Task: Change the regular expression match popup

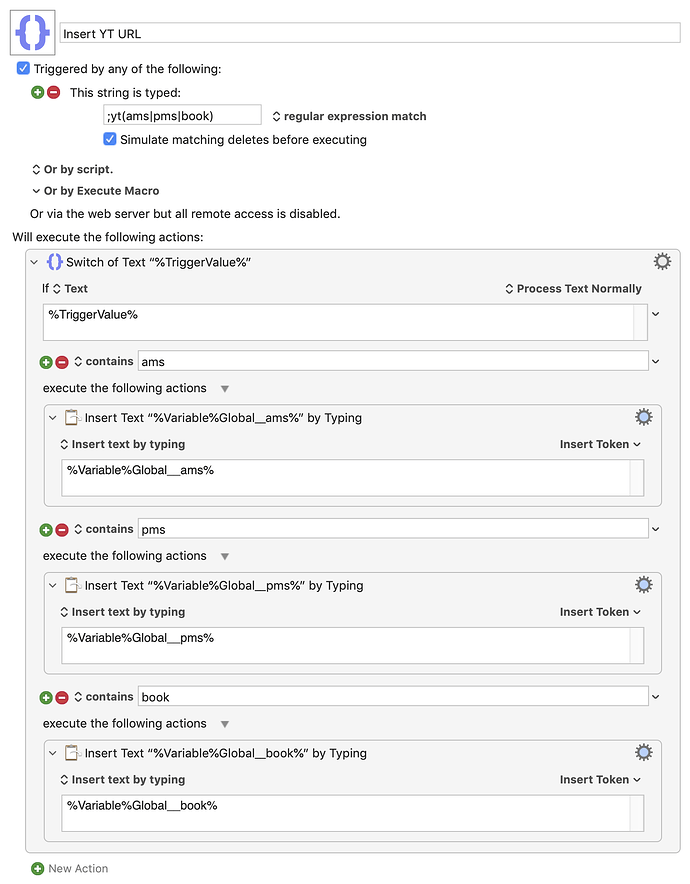Action: pos(350,116)
